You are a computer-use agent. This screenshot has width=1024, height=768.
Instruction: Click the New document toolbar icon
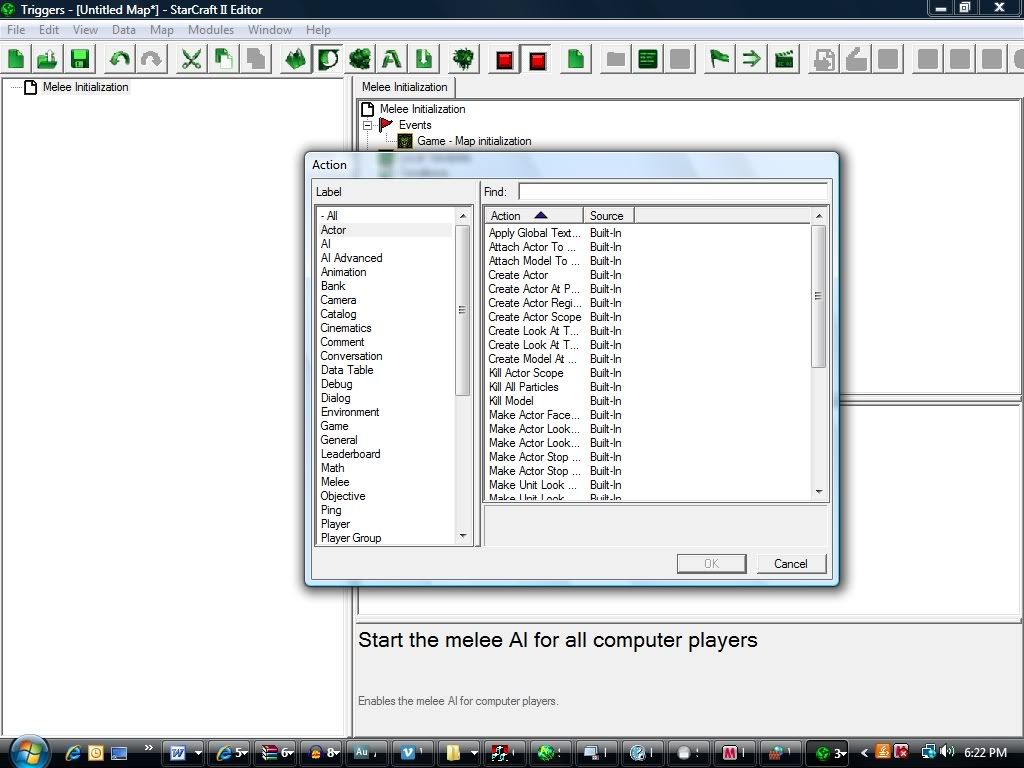(16, 59)
